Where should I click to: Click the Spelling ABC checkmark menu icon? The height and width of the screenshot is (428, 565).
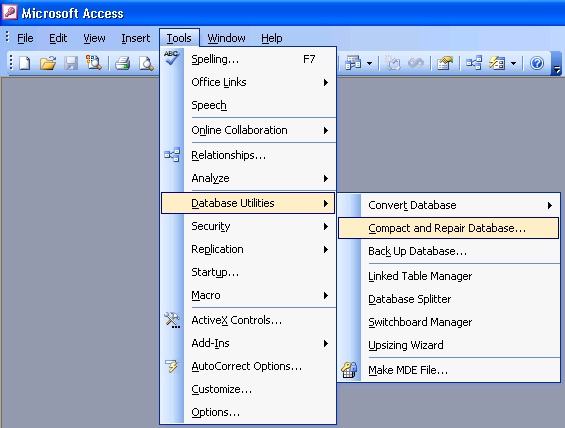172,58
